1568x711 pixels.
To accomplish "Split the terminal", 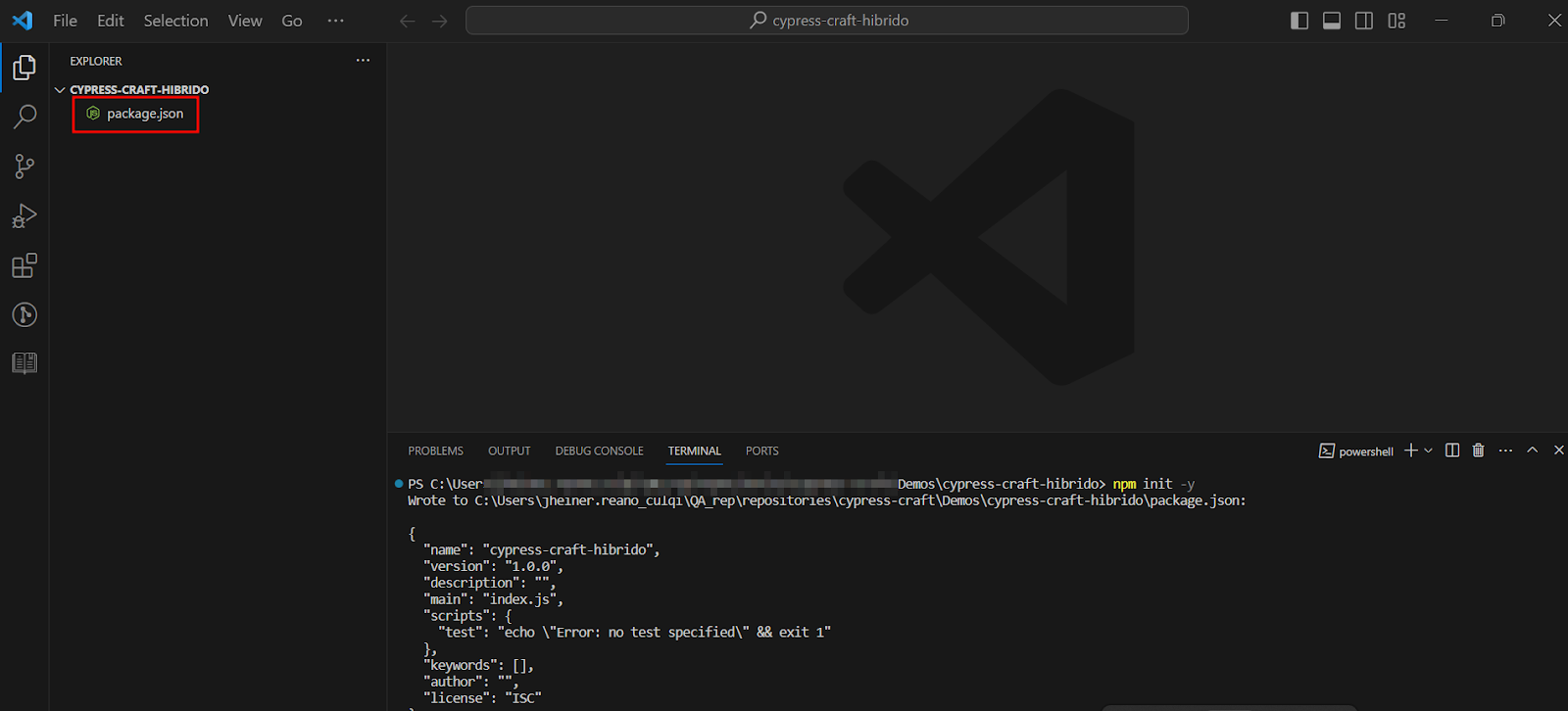I will (x=1452, y=450).
